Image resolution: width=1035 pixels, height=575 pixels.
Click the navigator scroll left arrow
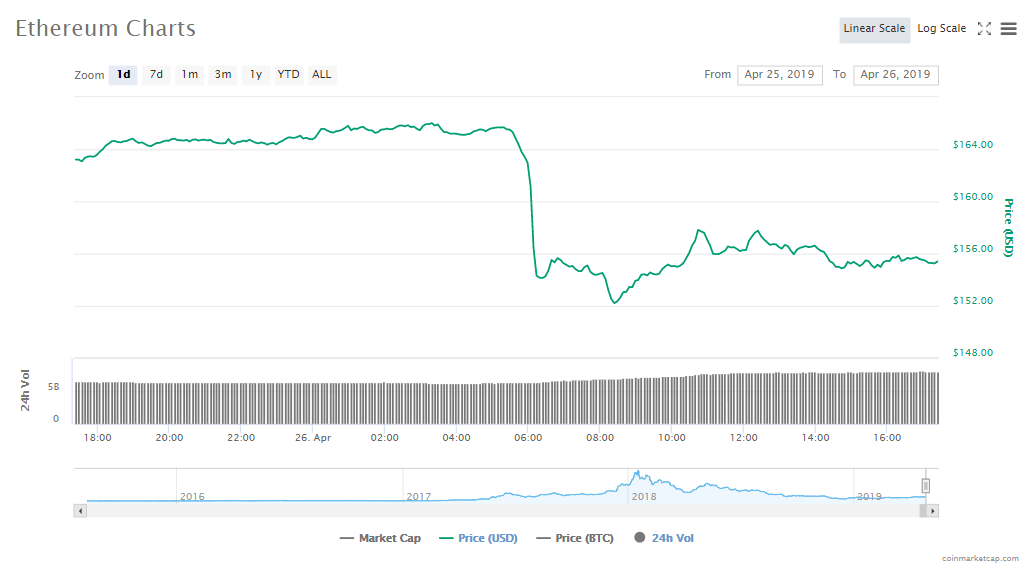point(81,511)
